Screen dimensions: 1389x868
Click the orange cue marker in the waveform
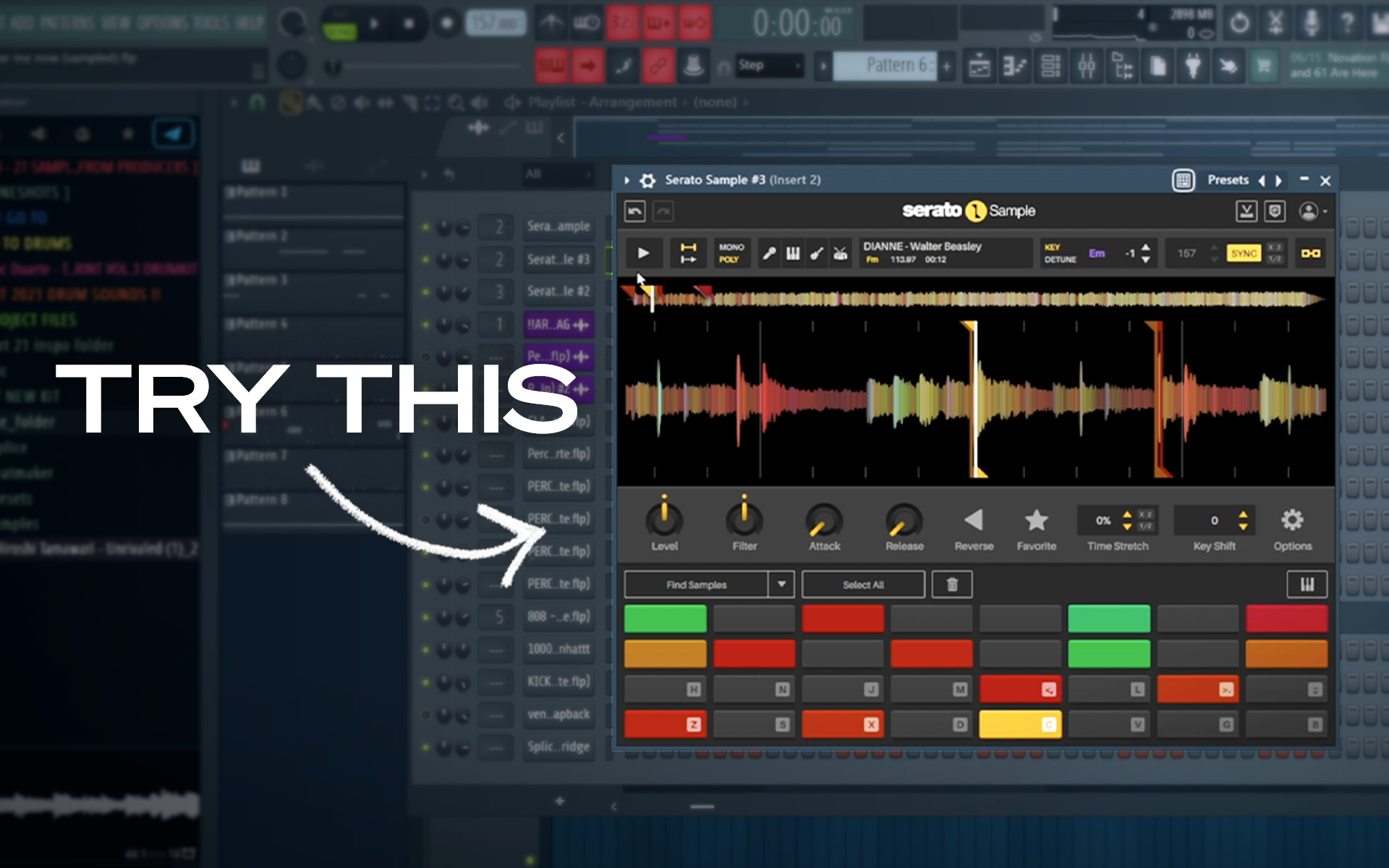click(1159, 399)
